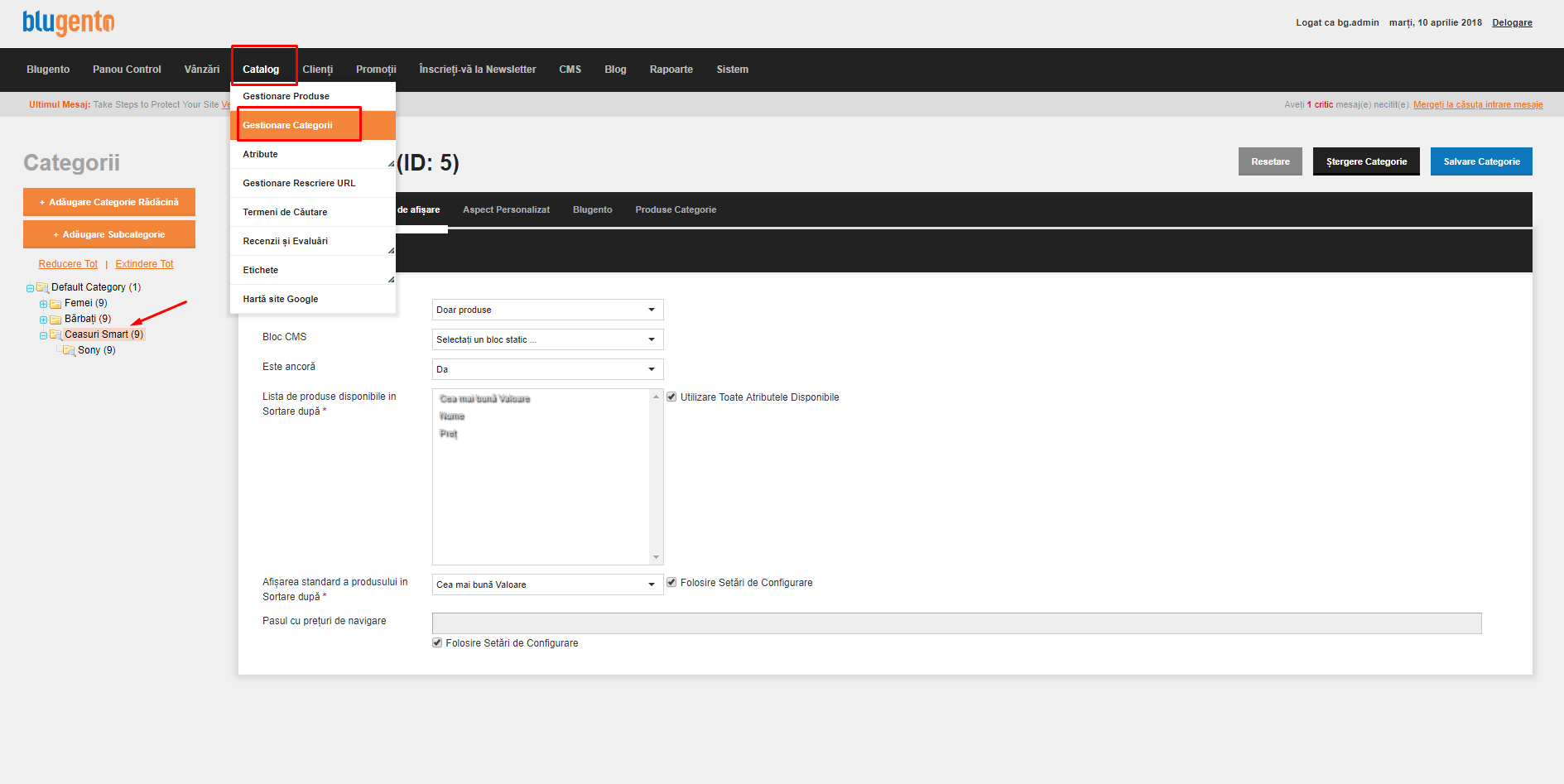This screenshot has width=1564, height=784.
Task: Click the Salvare Categorie button
Action: [x=1481, y=161]
